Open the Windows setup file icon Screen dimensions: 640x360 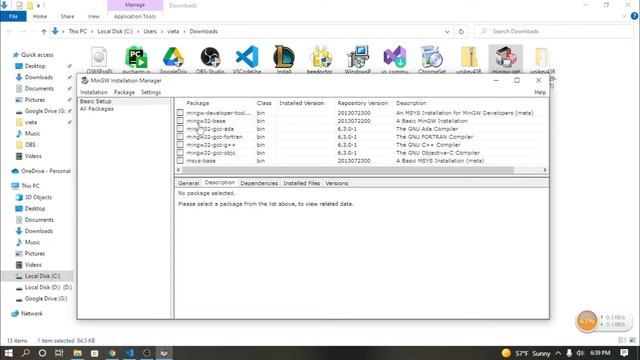(x=358, y=57)
